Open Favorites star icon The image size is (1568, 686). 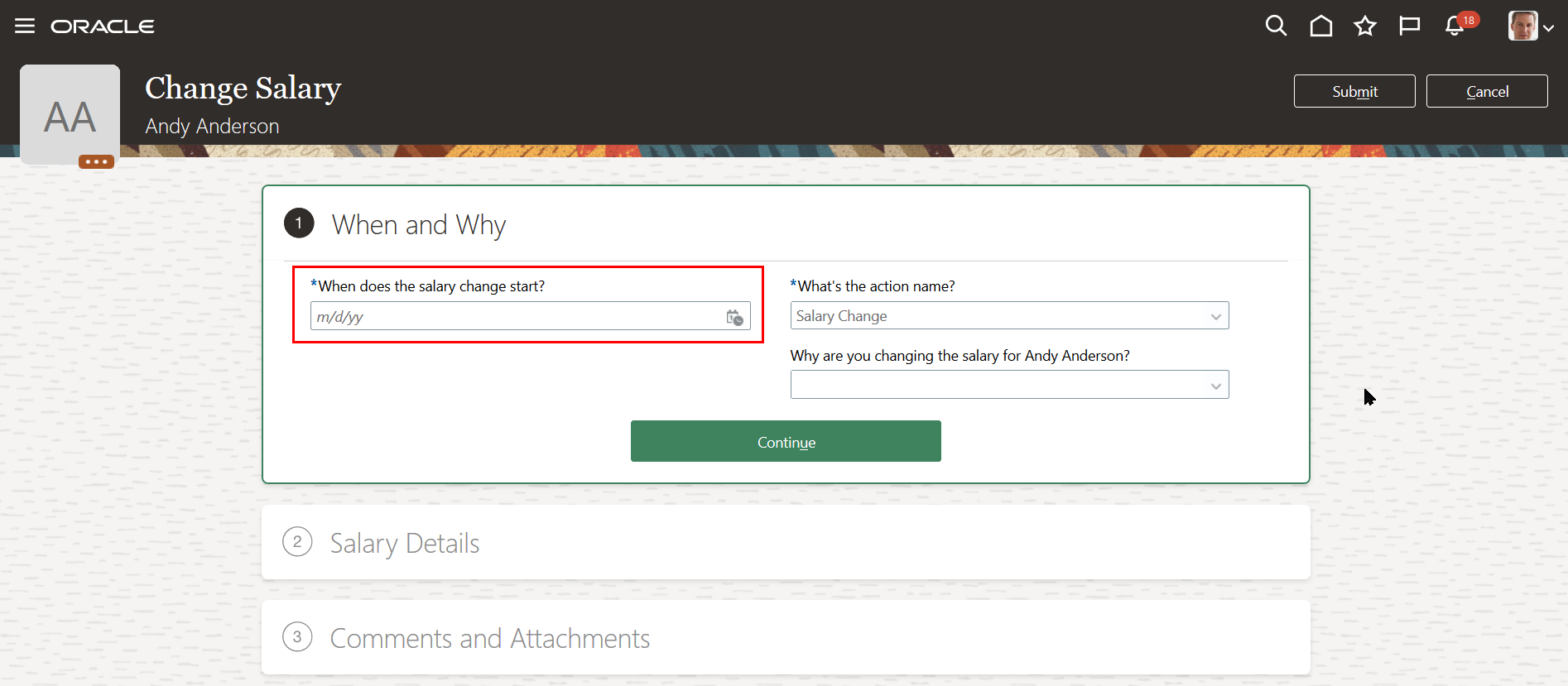(x=1365, y=26)
